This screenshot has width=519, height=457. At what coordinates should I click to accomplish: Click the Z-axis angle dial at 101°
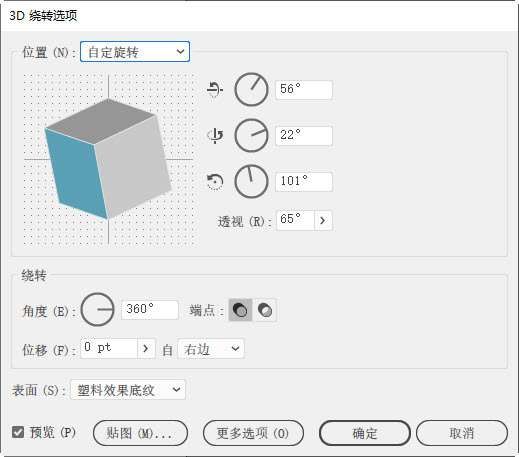click(x=251, y=182)
